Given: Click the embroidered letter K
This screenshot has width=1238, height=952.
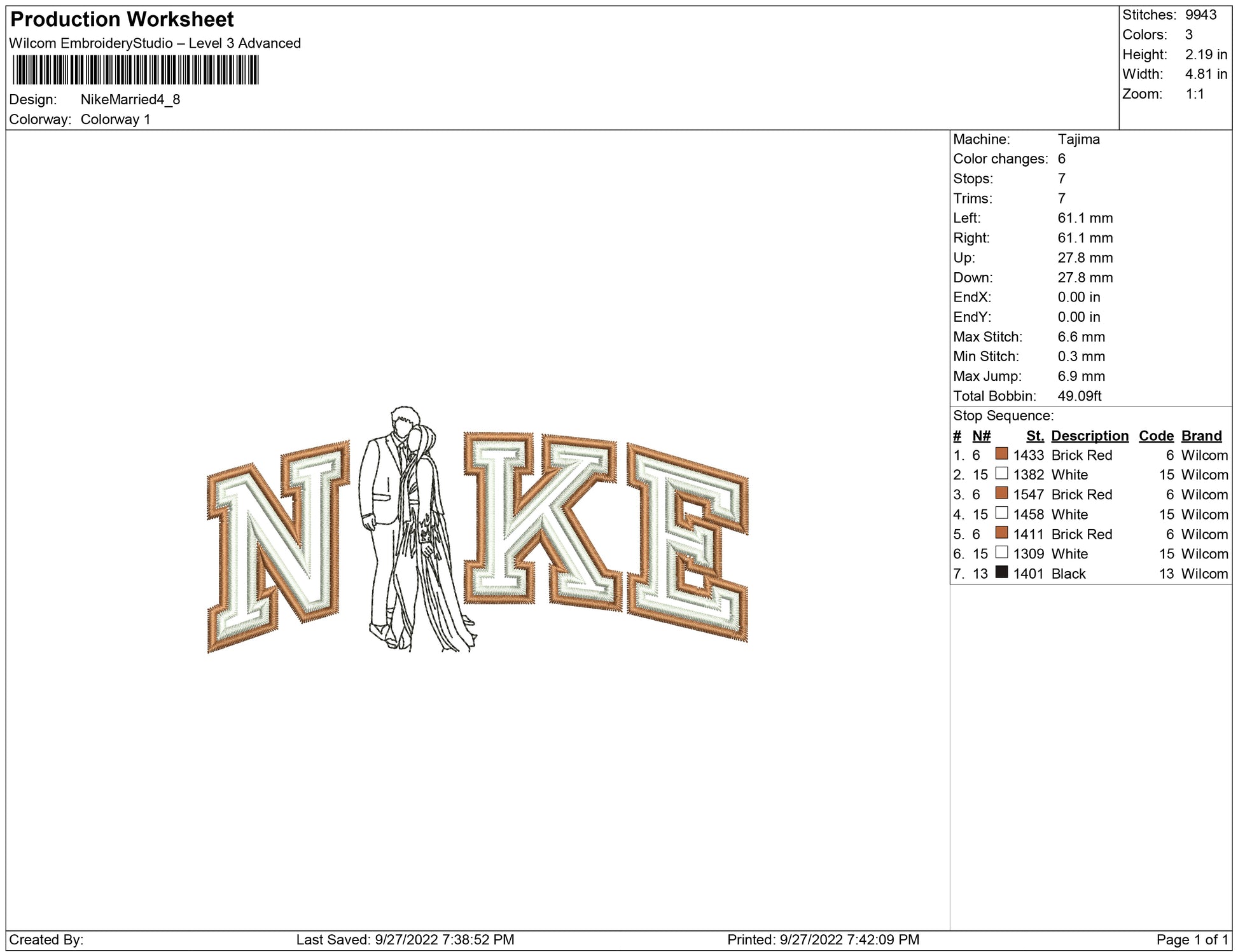Looking at the screenshot, I should point(541,518).
